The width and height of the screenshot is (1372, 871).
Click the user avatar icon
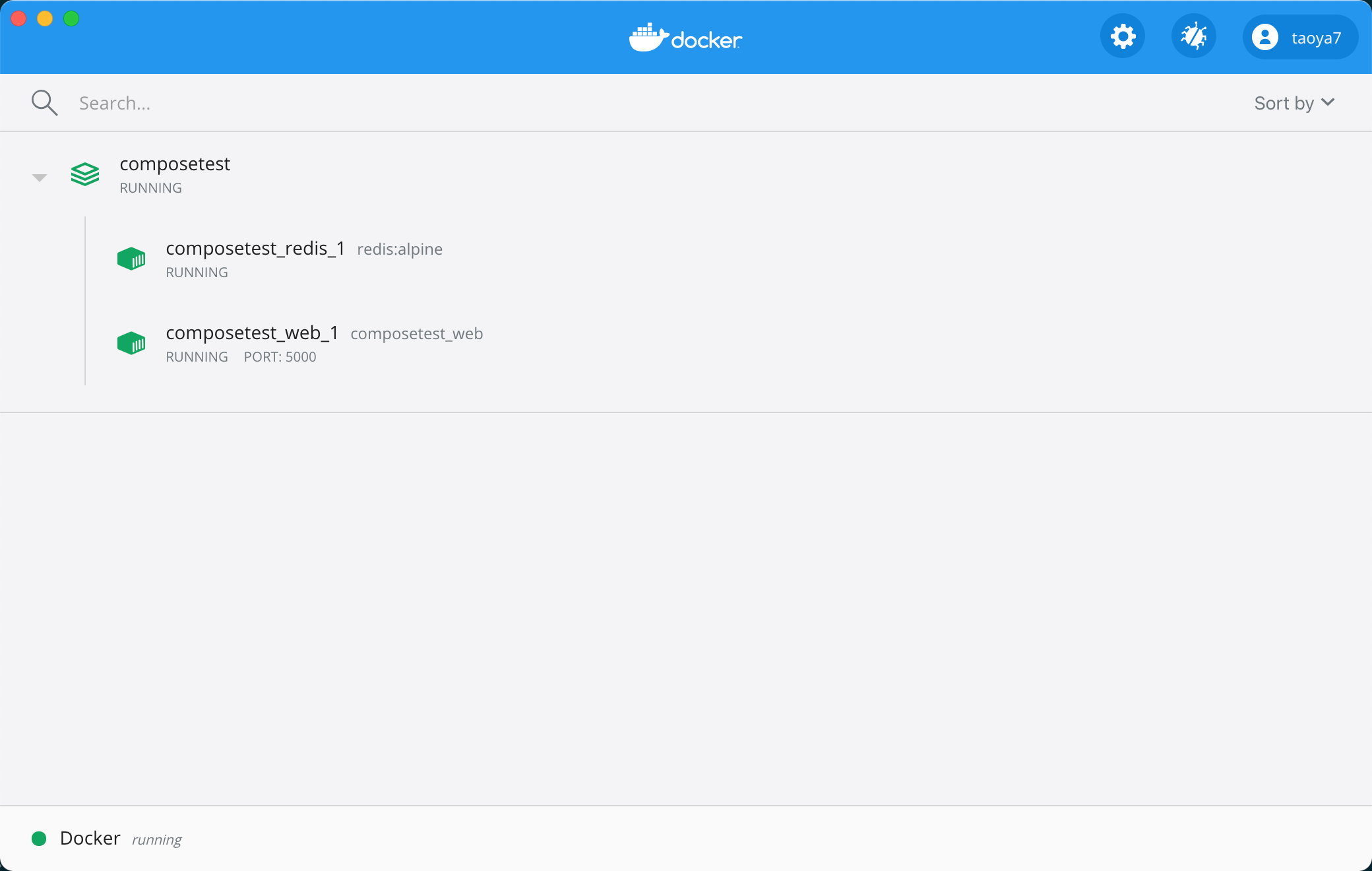pyautogui.click(x=1264, y=38)
